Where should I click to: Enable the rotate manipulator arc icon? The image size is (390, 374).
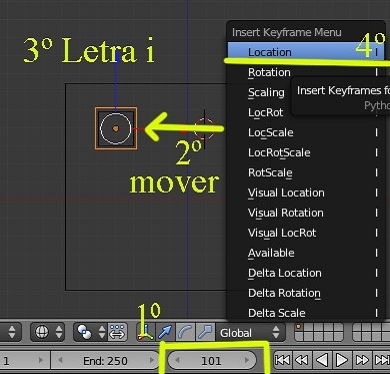coord(185,332)
